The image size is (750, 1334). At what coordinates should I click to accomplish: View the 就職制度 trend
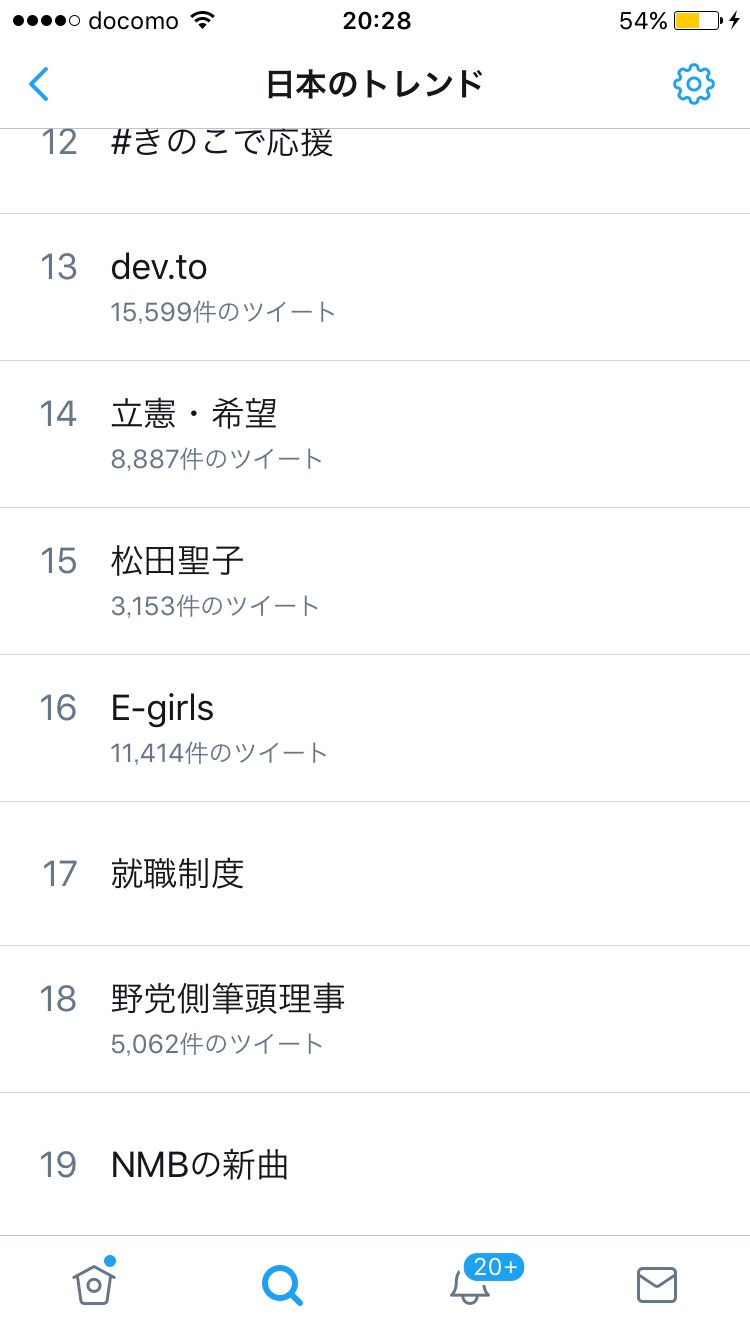pyautogui.click(x=178, y=873)
